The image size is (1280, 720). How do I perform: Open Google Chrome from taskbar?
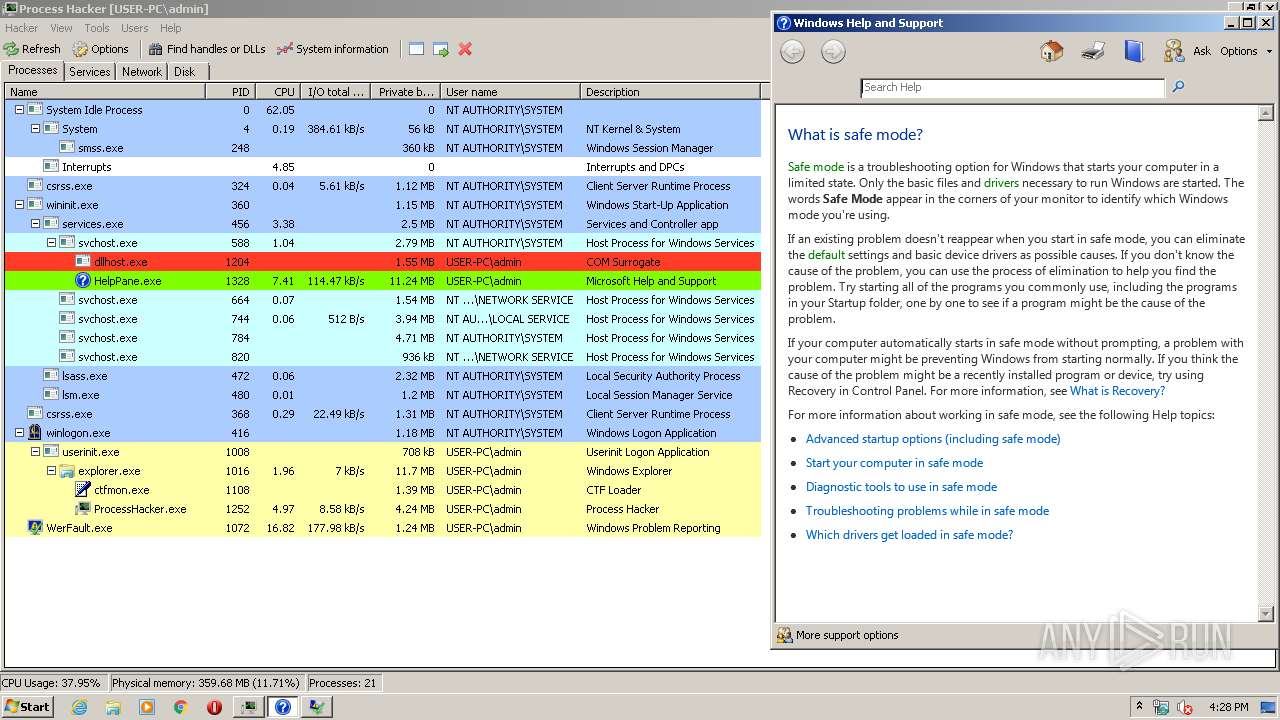click(181, 707)
